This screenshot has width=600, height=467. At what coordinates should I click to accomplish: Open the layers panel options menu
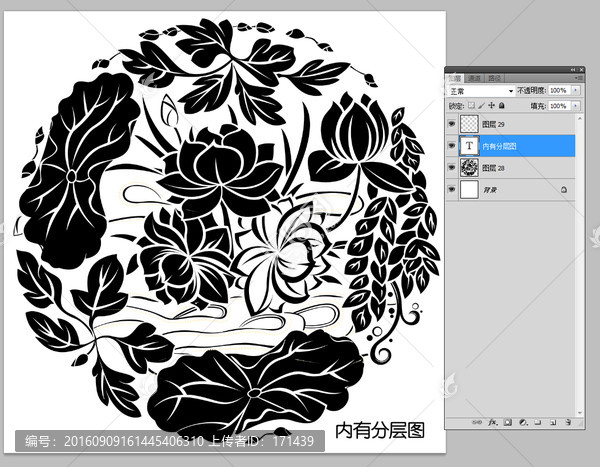[580, 78]
